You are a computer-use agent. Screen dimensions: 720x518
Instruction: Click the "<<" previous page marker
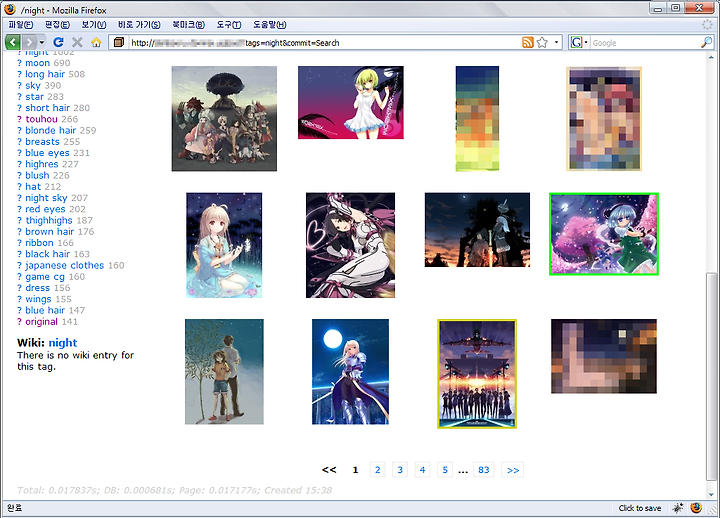[329, 470]
